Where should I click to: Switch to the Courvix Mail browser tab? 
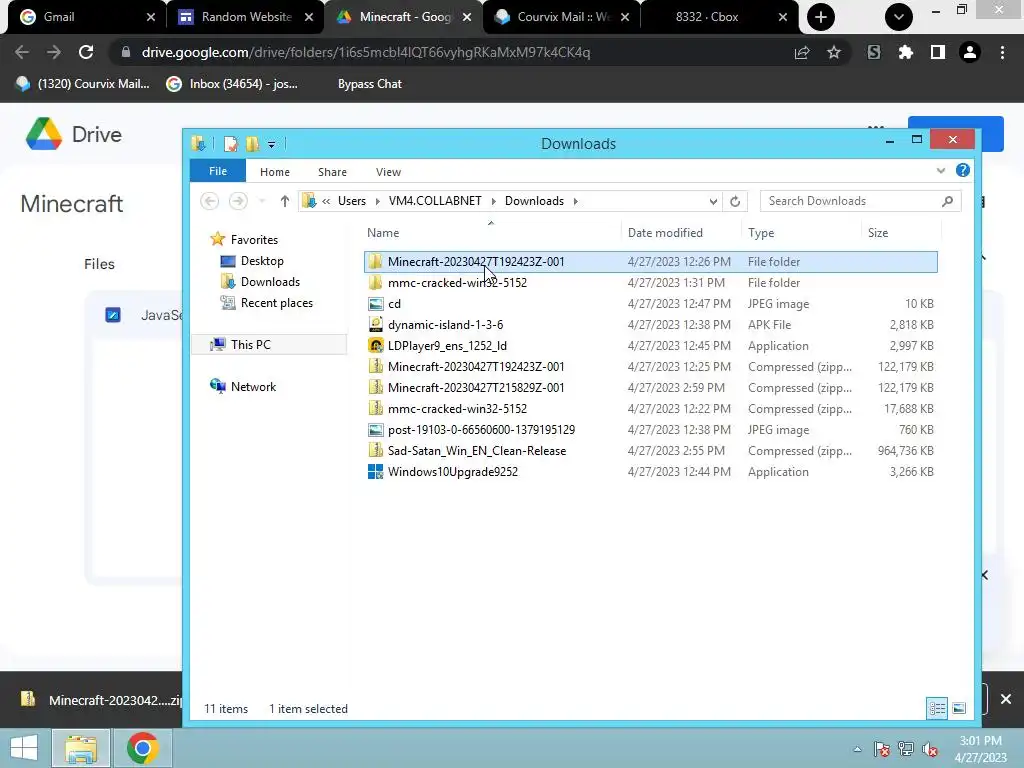[x=562, y=17]
